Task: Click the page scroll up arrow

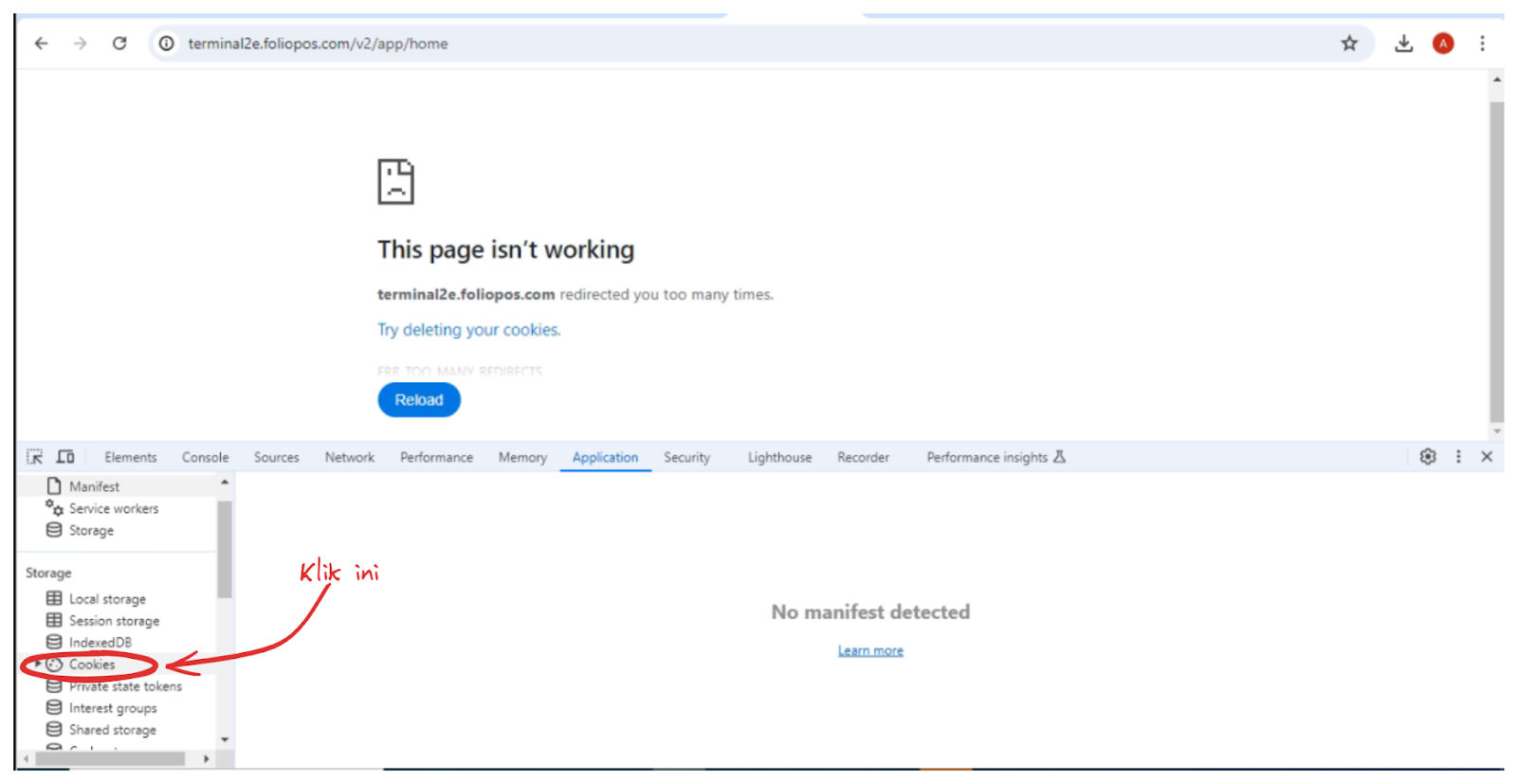Action: point(1497,80)
